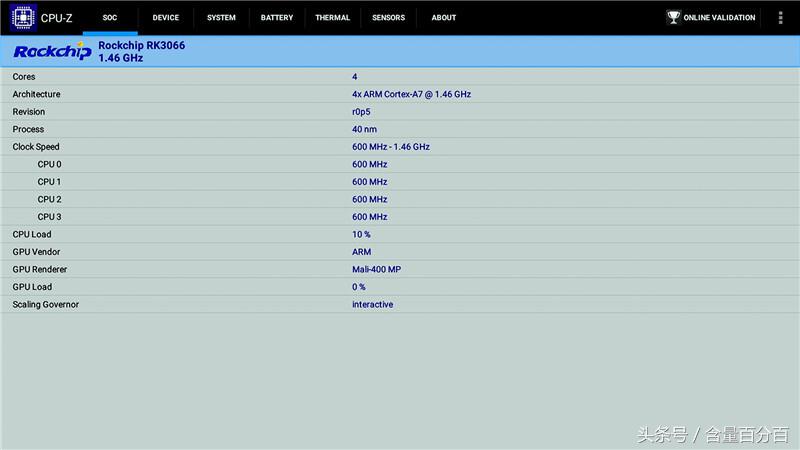Select the CPU 0 row label
The image size is (800, 450).
point(49,164)
